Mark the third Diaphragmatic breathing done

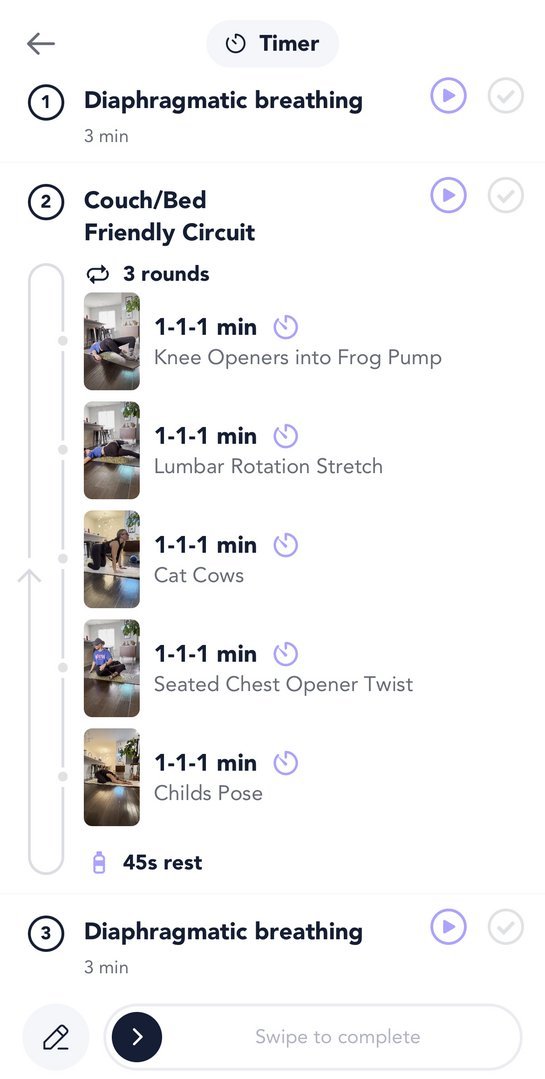[x=506, y=927]
